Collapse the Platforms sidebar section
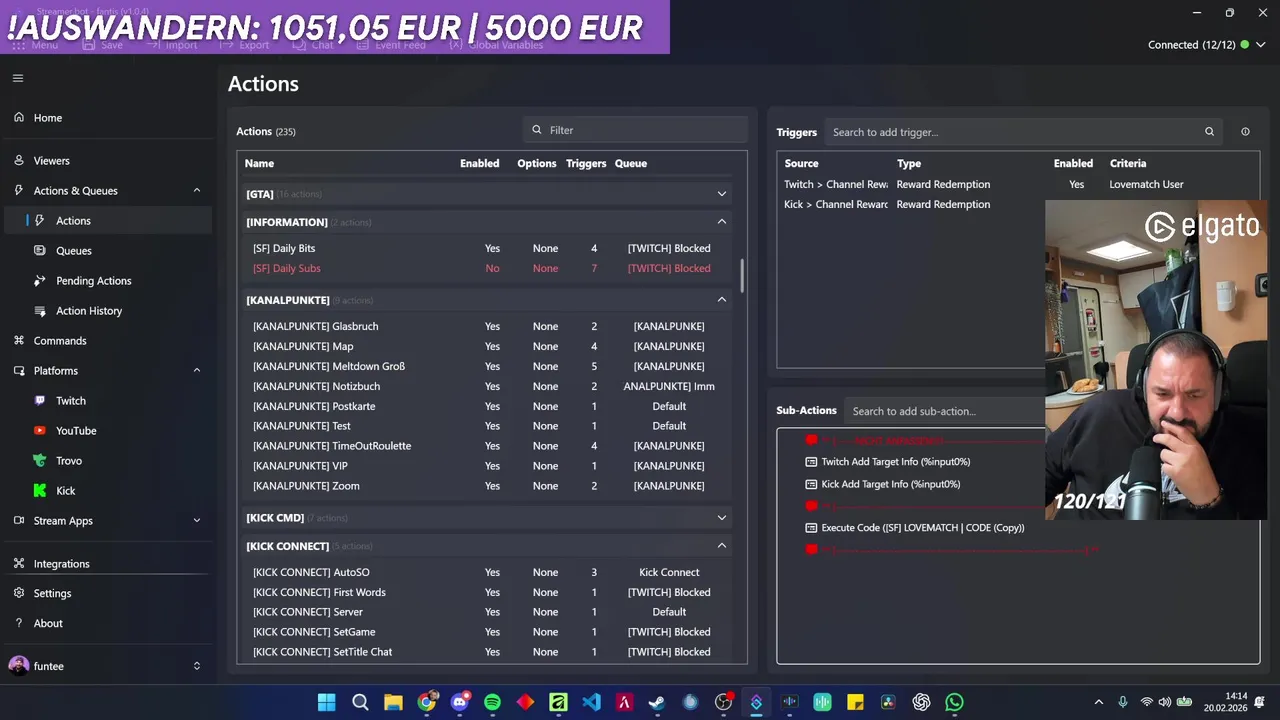Viewport: 1280px width, 720px height. pos(196,371)
